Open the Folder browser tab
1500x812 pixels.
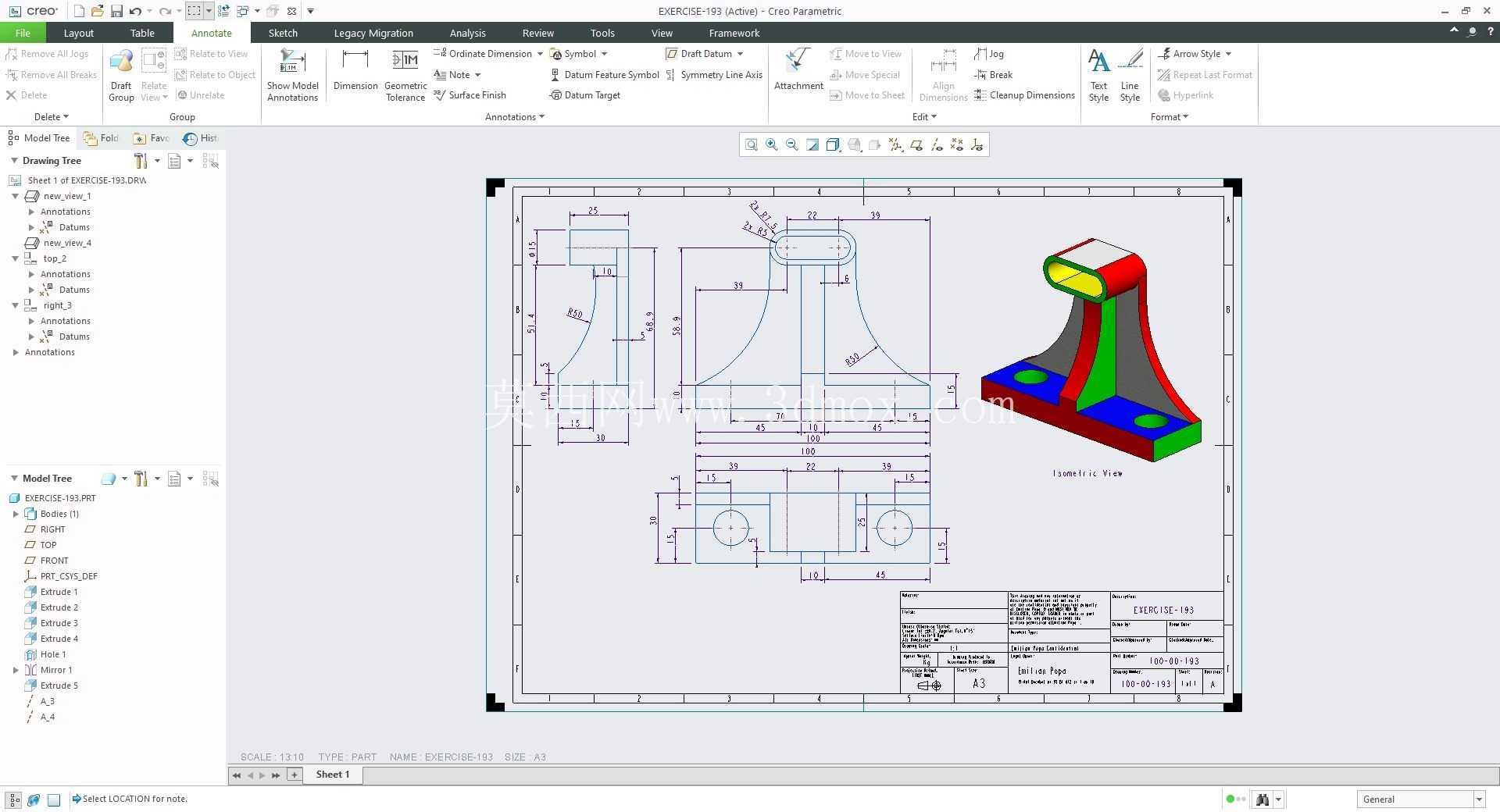[x=102, y=138]
